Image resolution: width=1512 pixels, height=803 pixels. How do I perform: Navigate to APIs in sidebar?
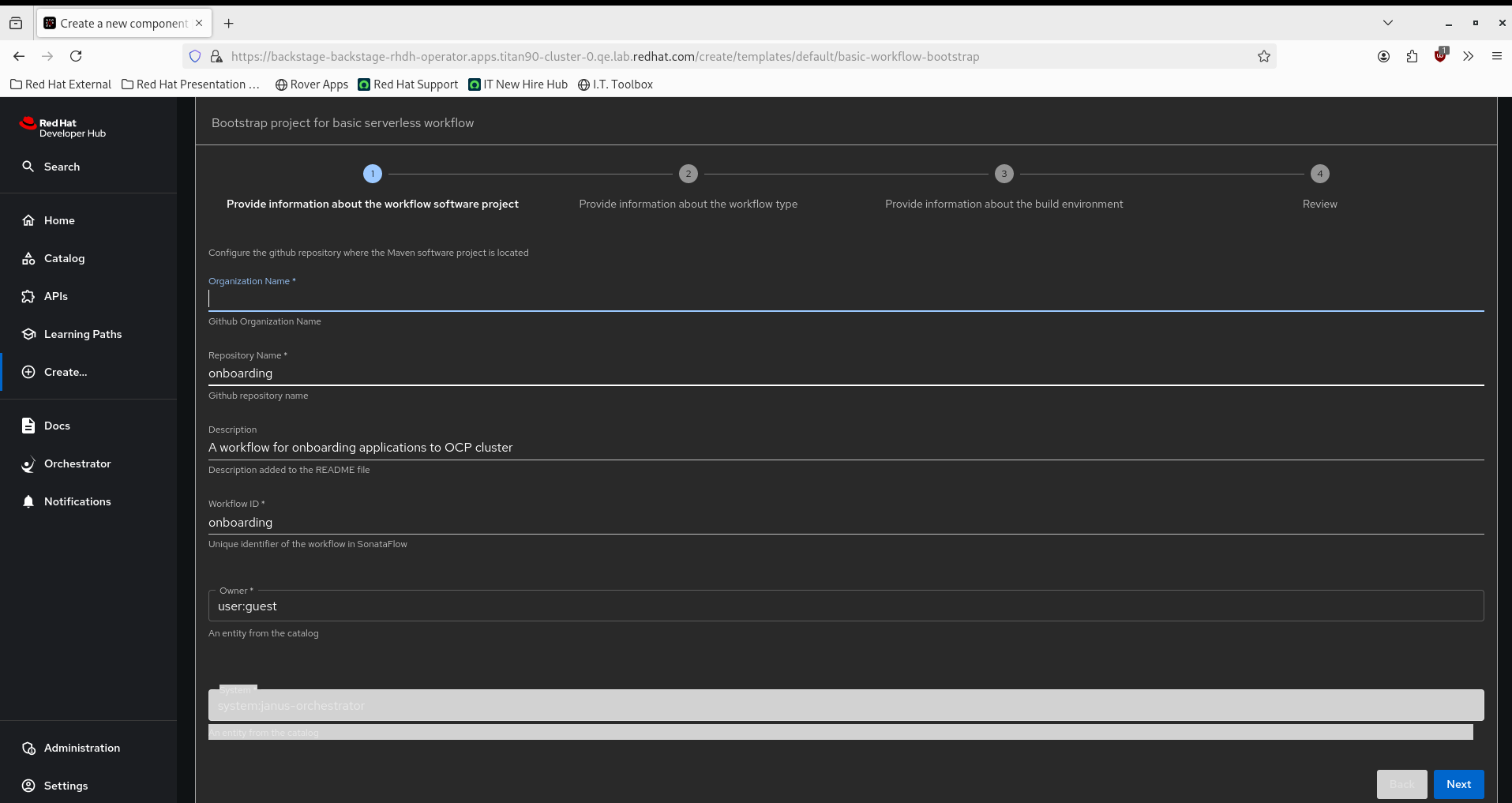click(56, 296)
